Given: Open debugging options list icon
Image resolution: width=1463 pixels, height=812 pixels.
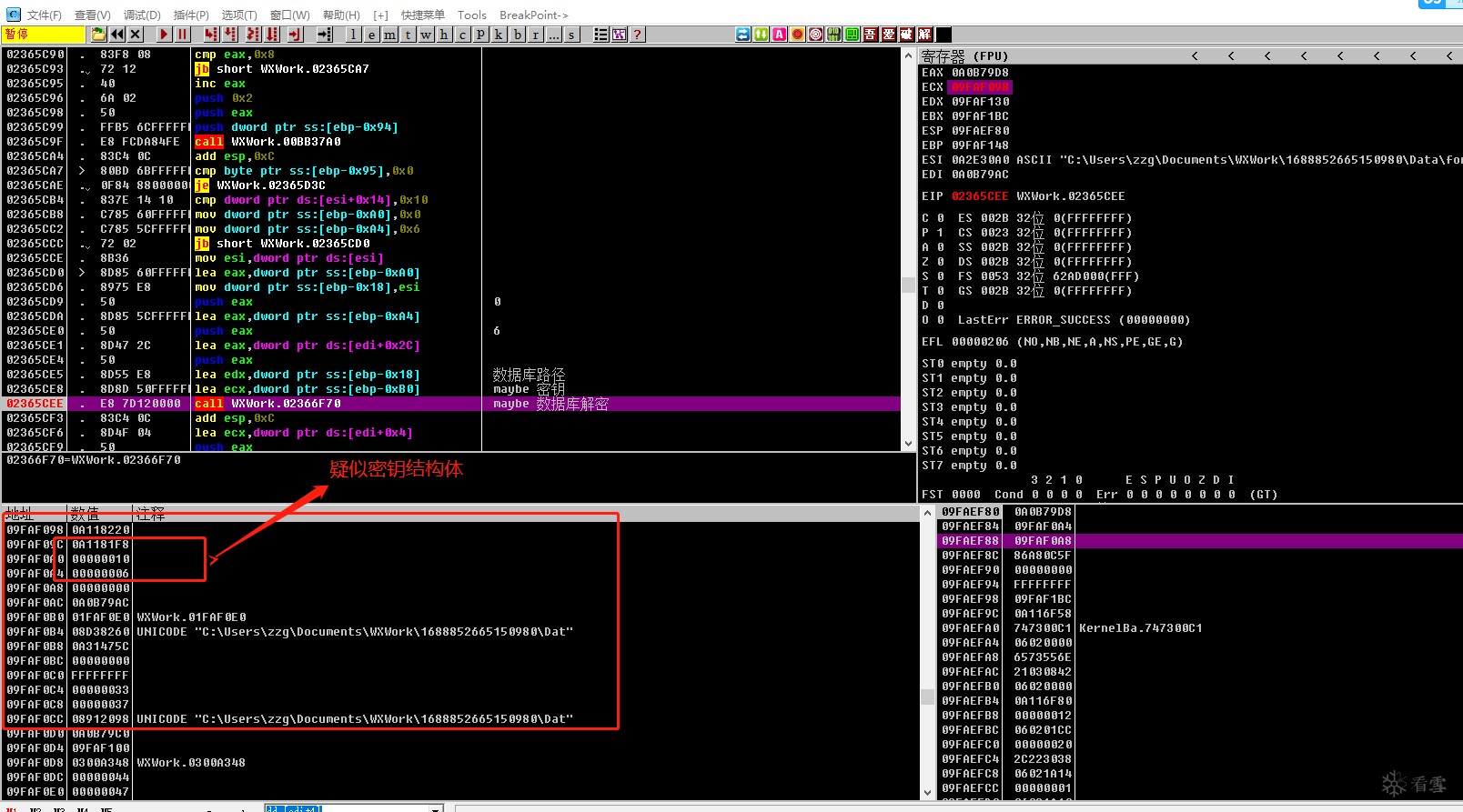Looking at the screenshot, I should click(x=601, y=35).
